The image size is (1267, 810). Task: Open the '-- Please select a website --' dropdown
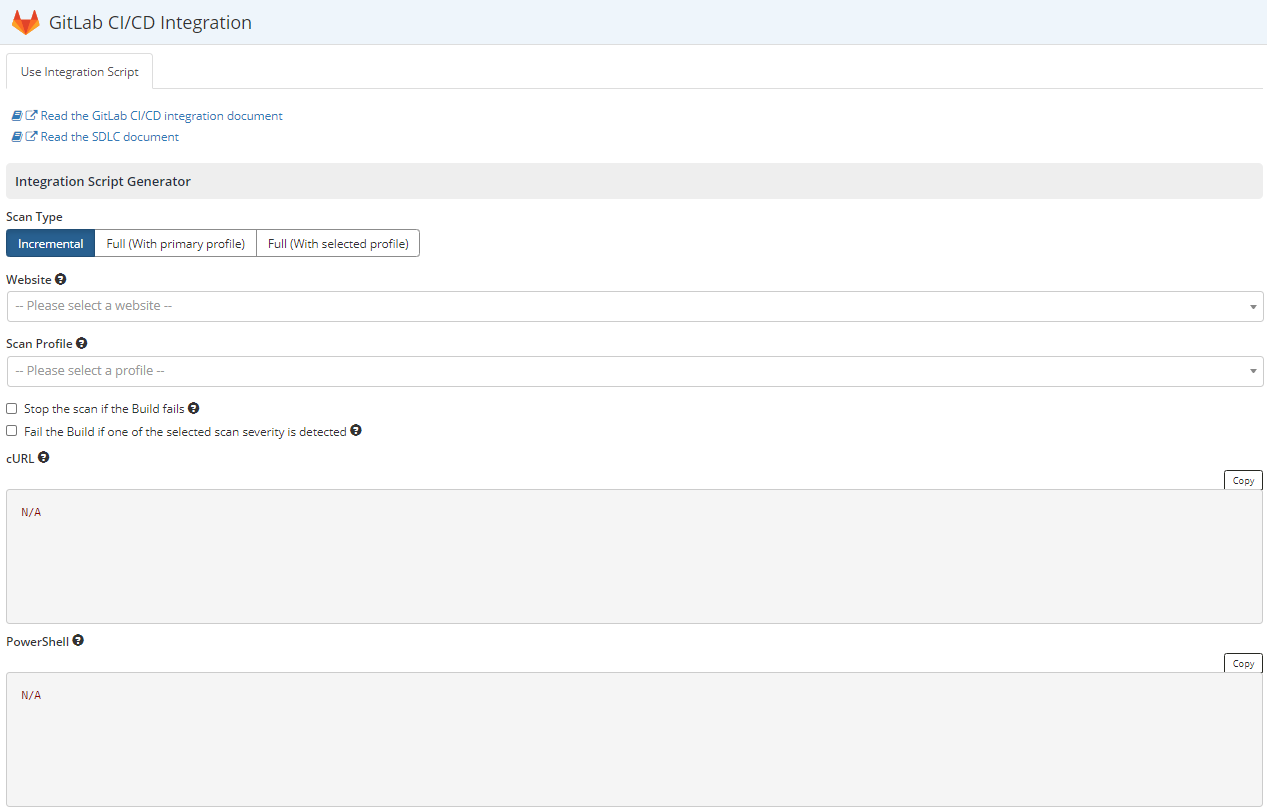coord(634,306)
